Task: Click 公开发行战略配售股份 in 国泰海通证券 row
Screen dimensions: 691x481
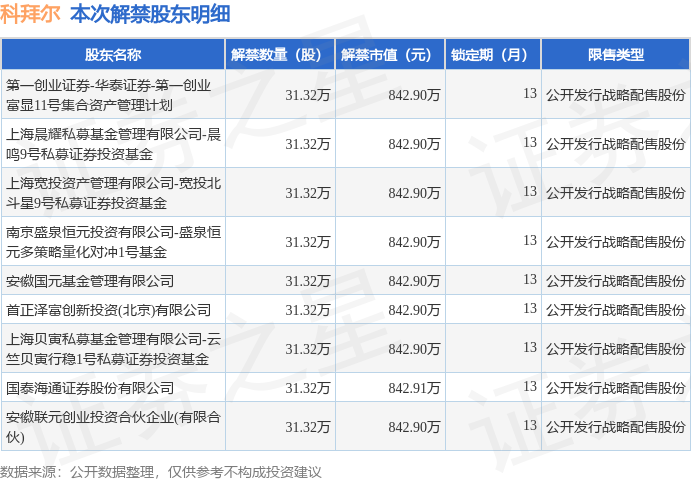Action: 616,388
